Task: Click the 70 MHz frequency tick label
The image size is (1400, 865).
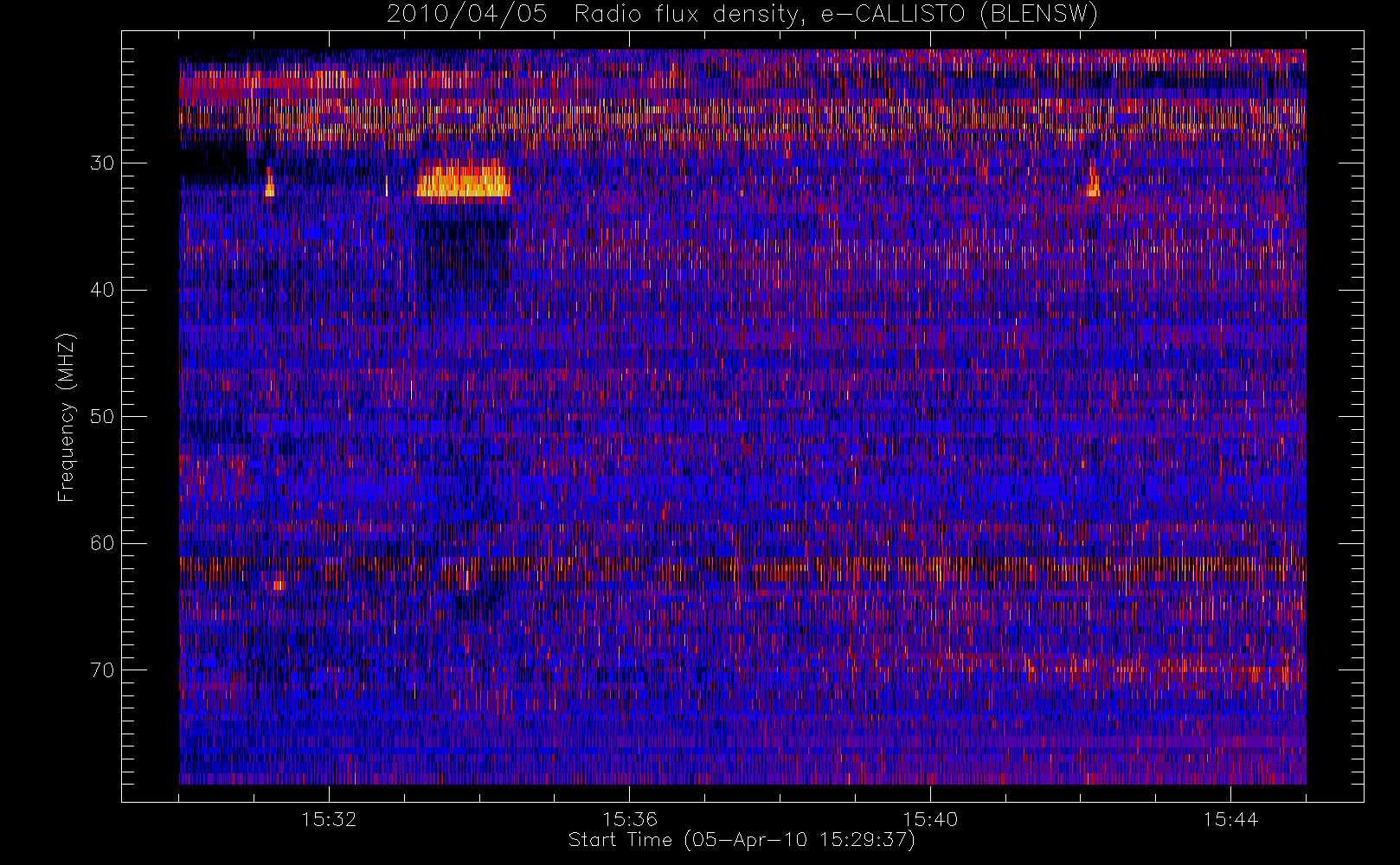Action: tap(102, 670)
